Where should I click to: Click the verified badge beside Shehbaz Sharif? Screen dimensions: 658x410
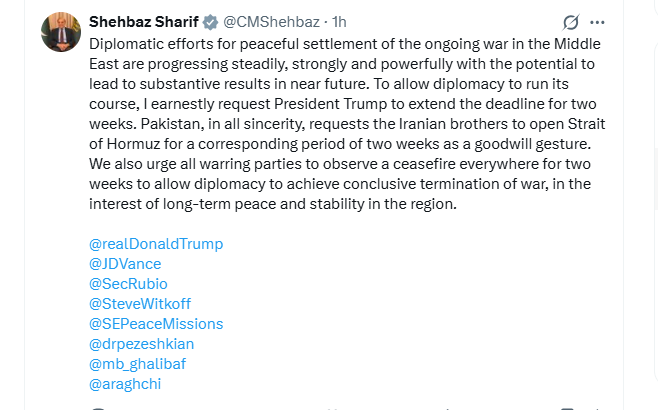[211, 21]
